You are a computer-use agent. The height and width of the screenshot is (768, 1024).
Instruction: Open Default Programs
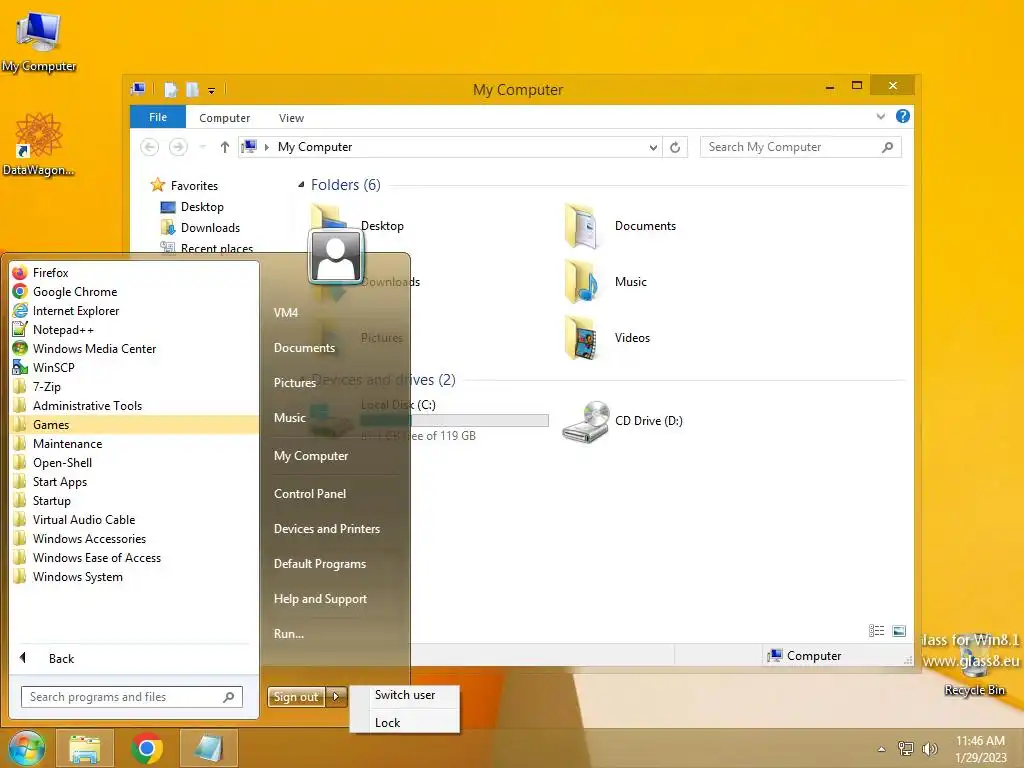319,564
